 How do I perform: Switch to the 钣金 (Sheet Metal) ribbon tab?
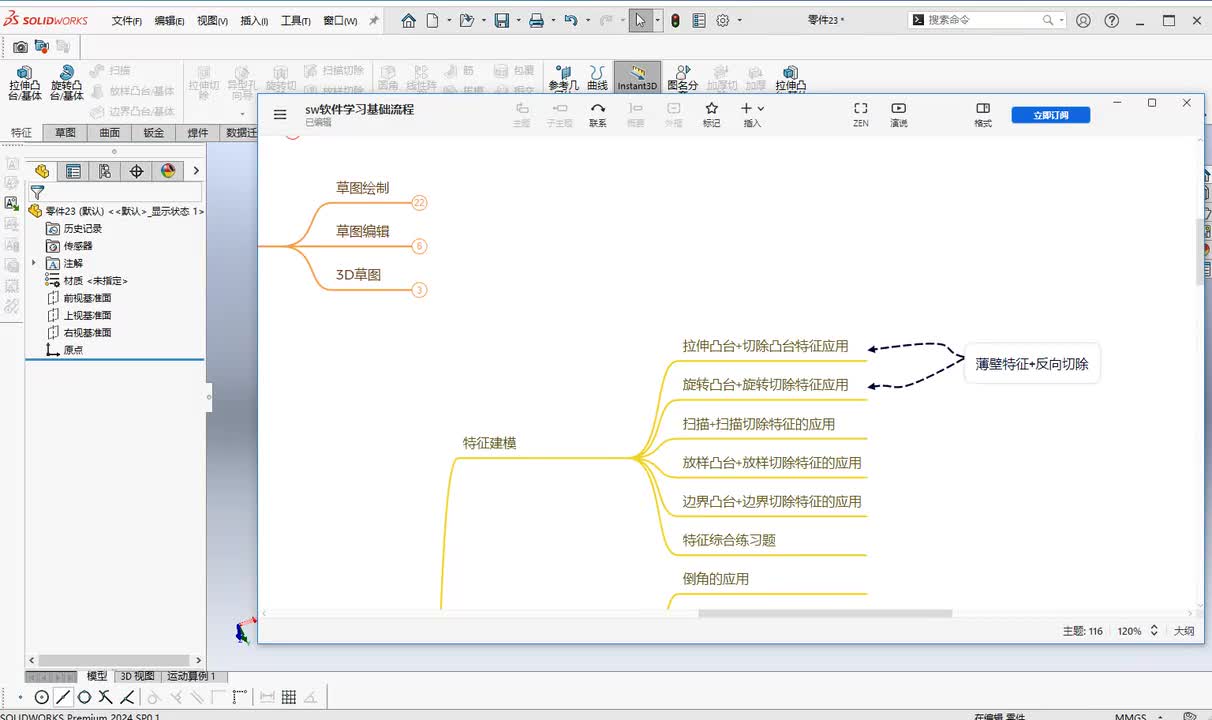(x=153, y=133)
